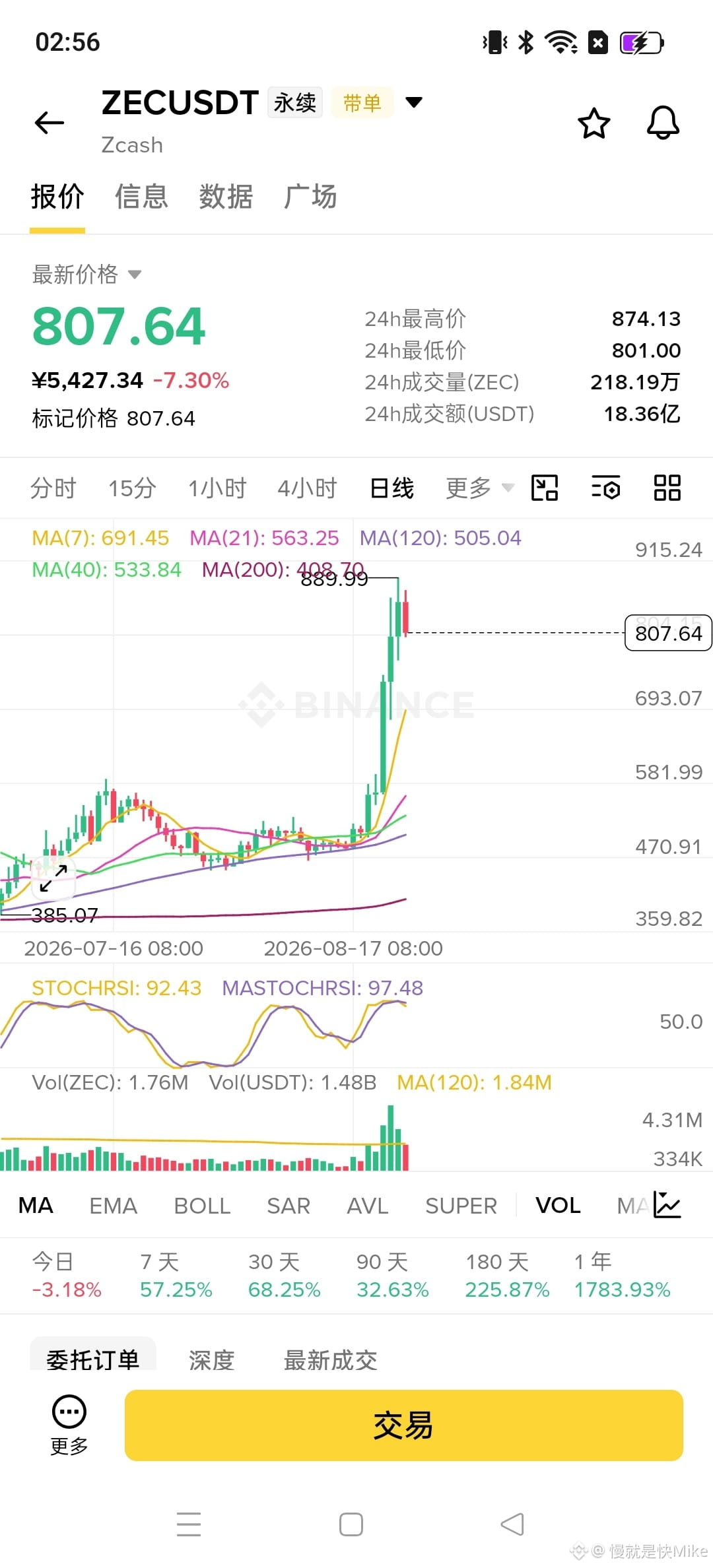The width and height of the screenshot is (713, 1568).
Task: Tap the current price label 807.64 on chart axis
Action: pyautogui.click(x=668, y=633)
